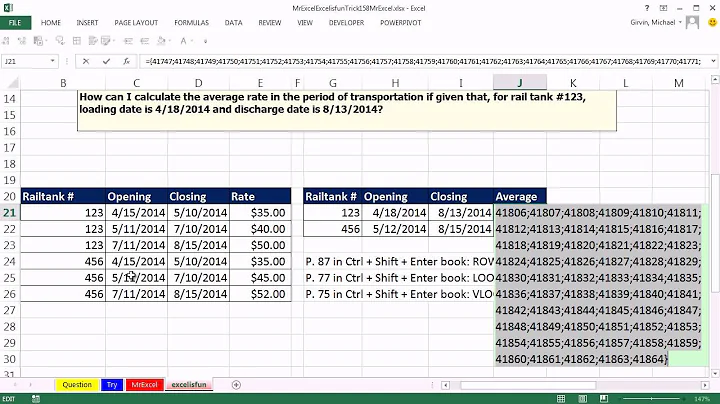This screenshot has width=720, height=404.
Task: Select row 21 header
Action: point(10,213)
